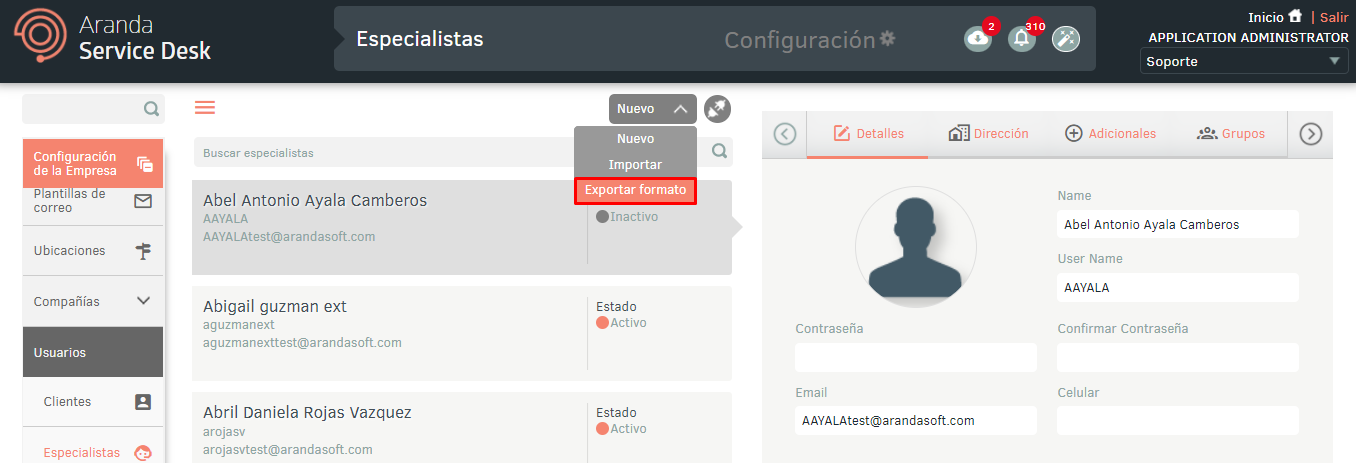
Task: Click the cloud download notifications icon
Action: (977, 38)
